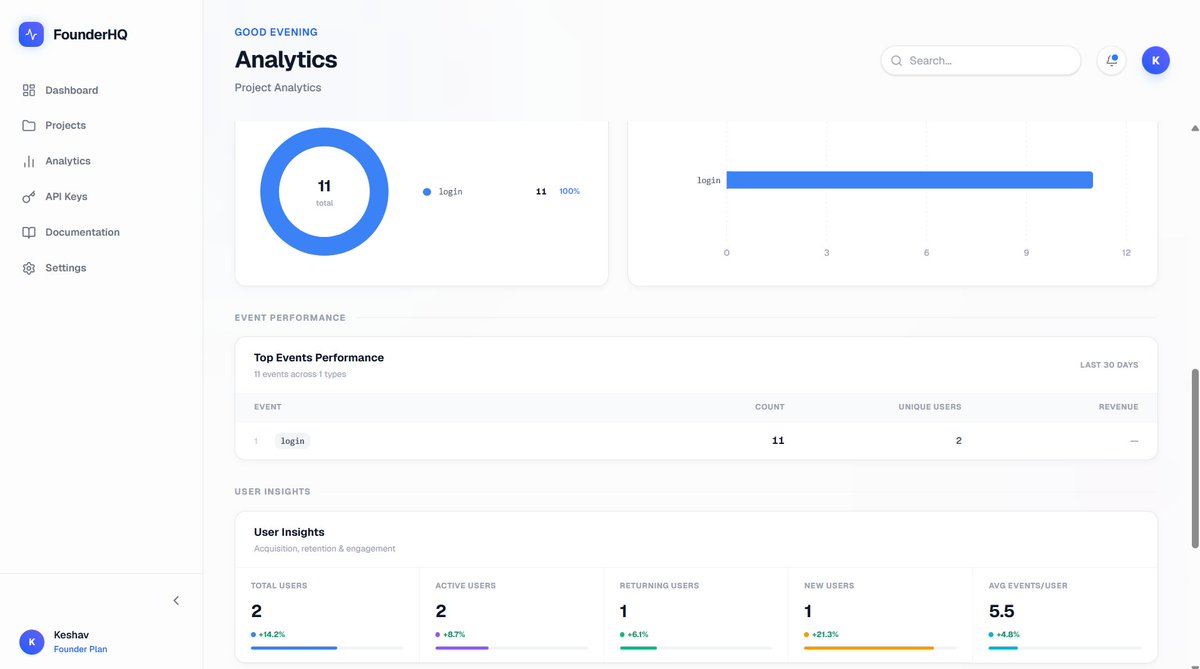Click the Search input field
1200x669 pixels.
(981, 61)
